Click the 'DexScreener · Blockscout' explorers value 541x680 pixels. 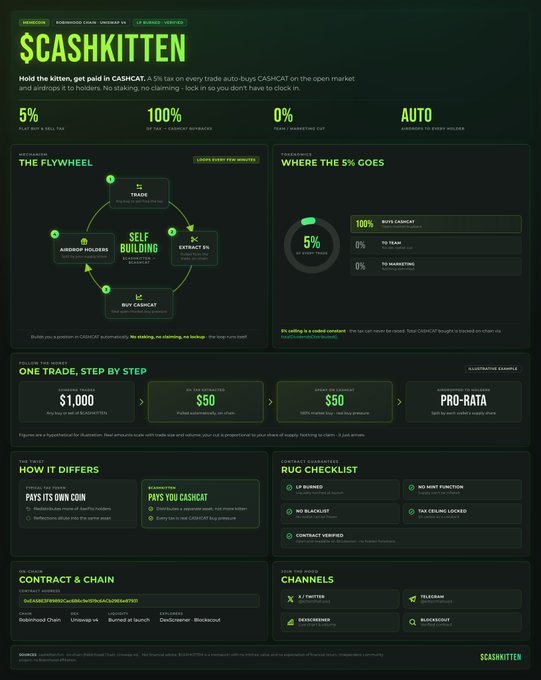[190, 620]
